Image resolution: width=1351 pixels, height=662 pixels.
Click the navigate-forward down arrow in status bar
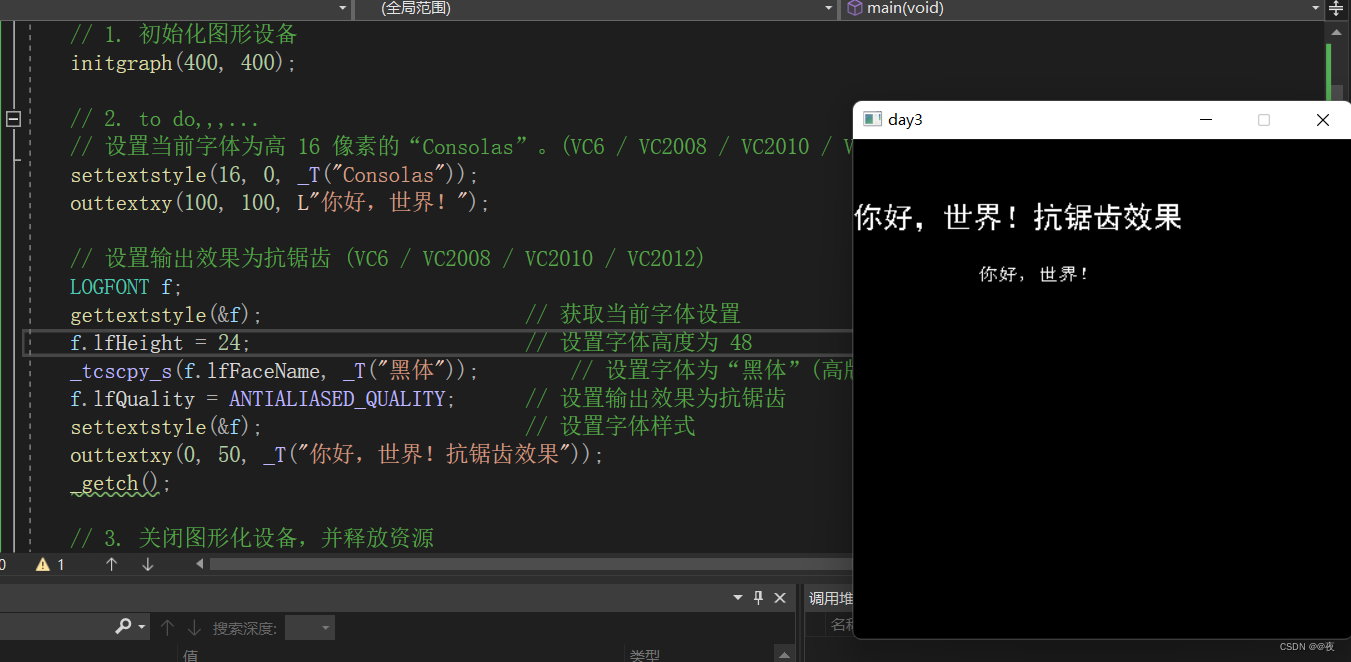pos(147,564)
